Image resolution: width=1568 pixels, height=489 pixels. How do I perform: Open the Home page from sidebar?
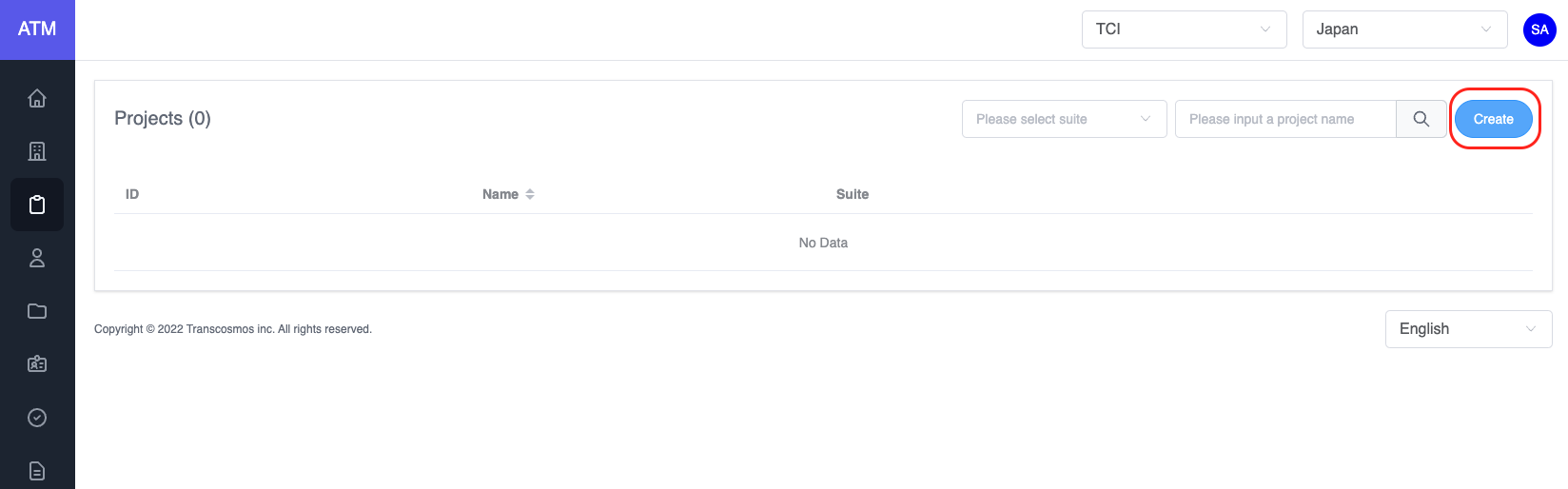click(37, 98)
